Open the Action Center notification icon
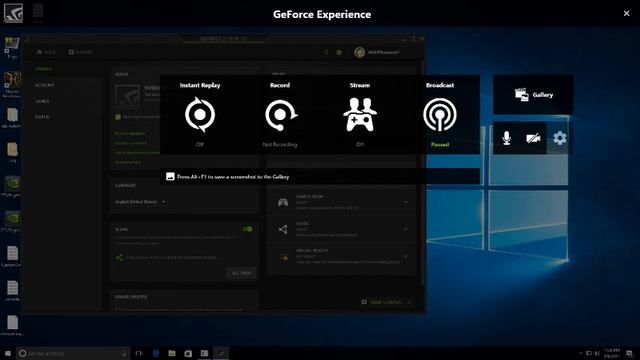 point(629,353)
